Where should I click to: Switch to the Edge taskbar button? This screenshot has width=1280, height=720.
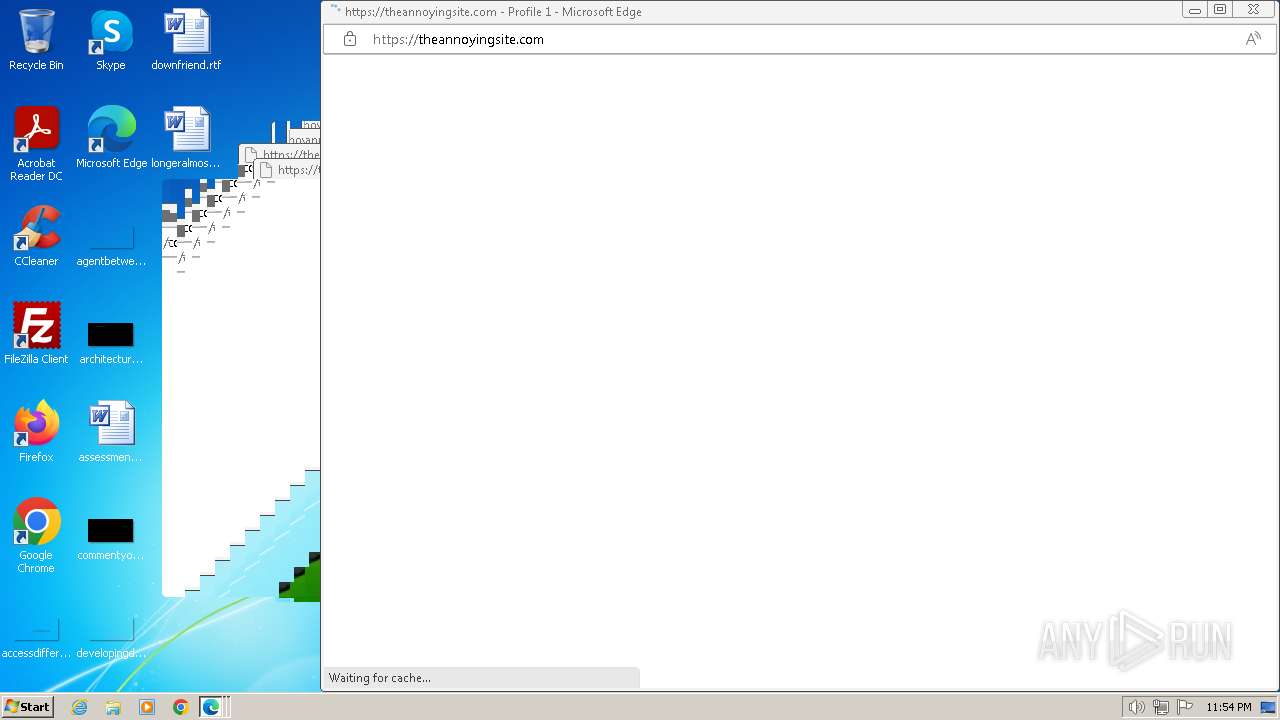[x=211, y=707]
